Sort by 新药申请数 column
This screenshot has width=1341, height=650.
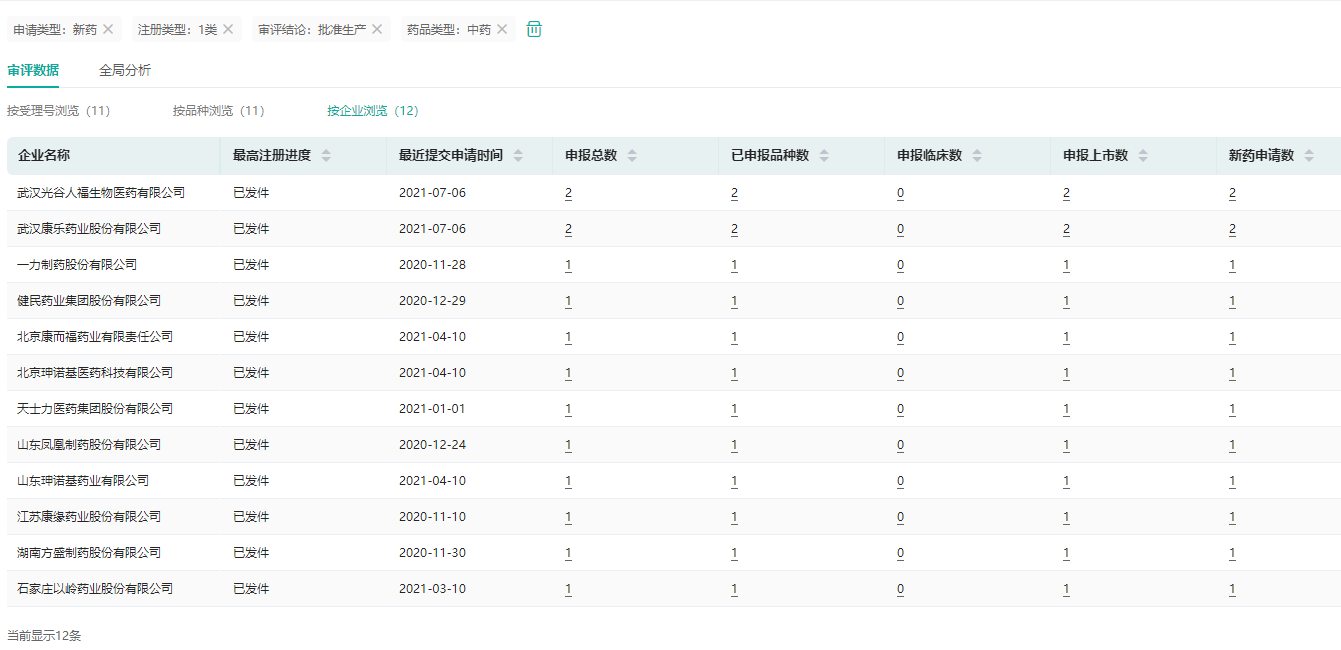pos(1309,156)
